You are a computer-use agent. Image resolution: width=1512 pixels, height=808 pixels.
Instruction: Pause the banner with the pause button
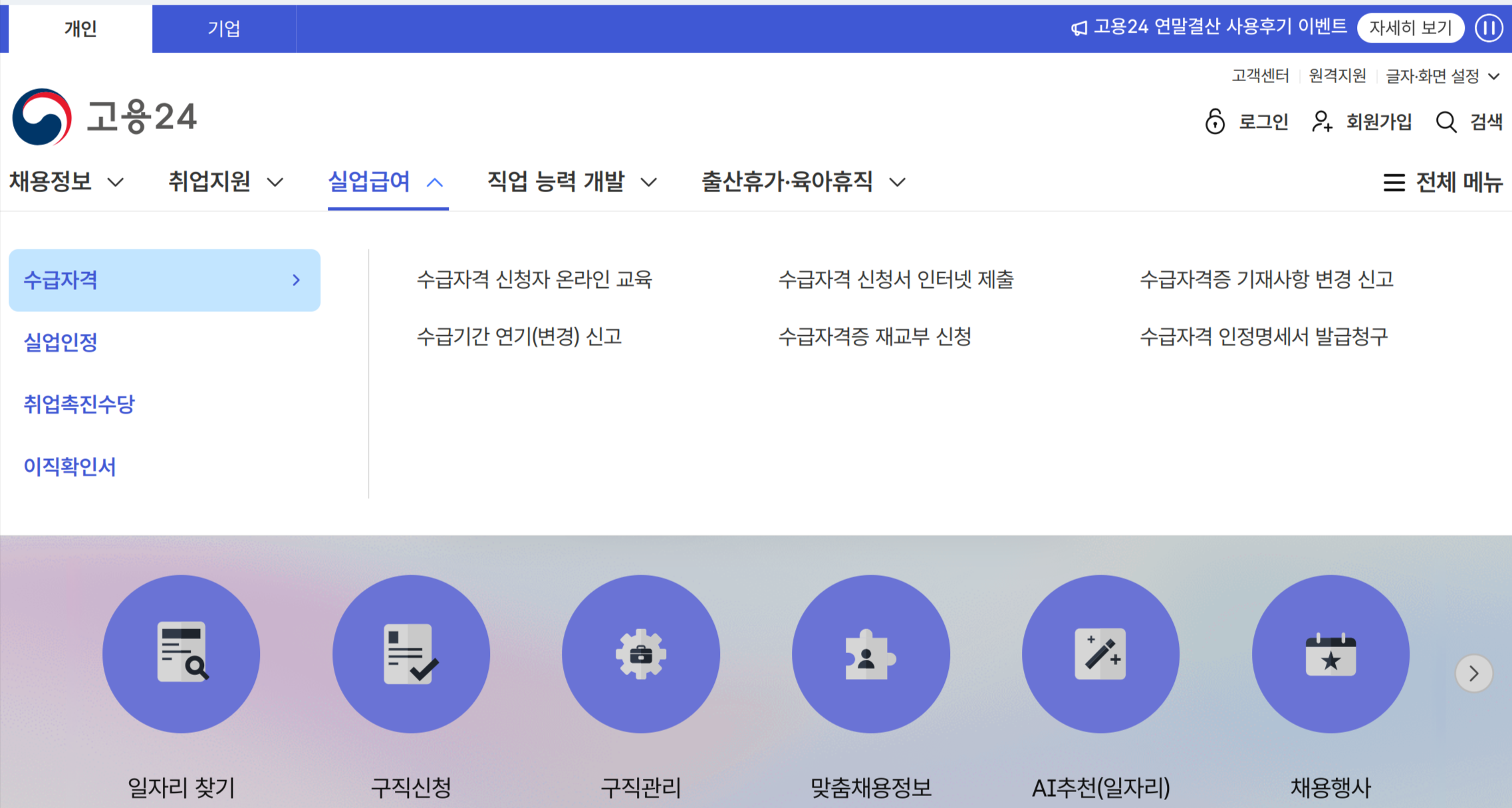pos(1489,28)
